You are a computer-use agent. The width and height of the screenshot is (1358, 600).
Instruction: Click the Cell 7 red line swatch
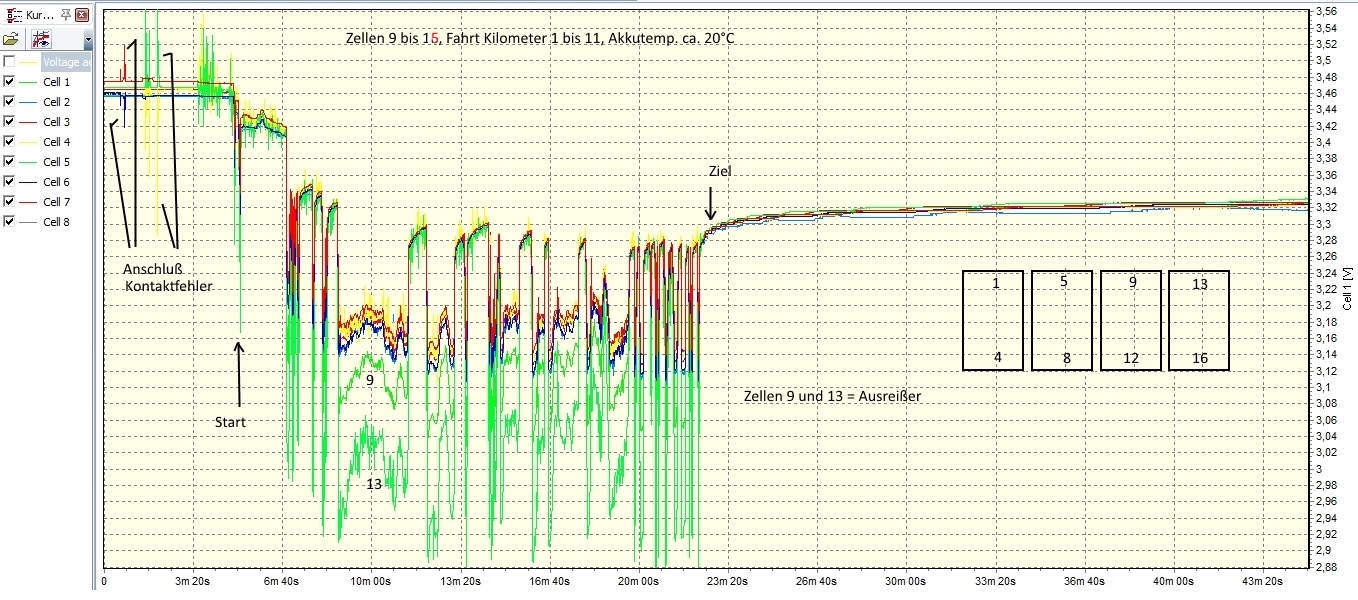coord(28,202)
